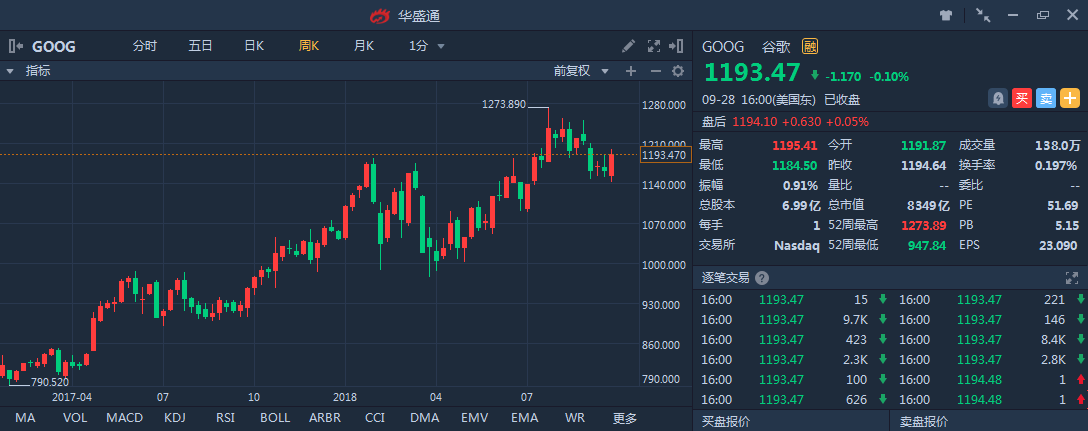Screen dimensions: 1088x431
Task: Expand chart to fullscreen
Action: (x=653, y=47)
